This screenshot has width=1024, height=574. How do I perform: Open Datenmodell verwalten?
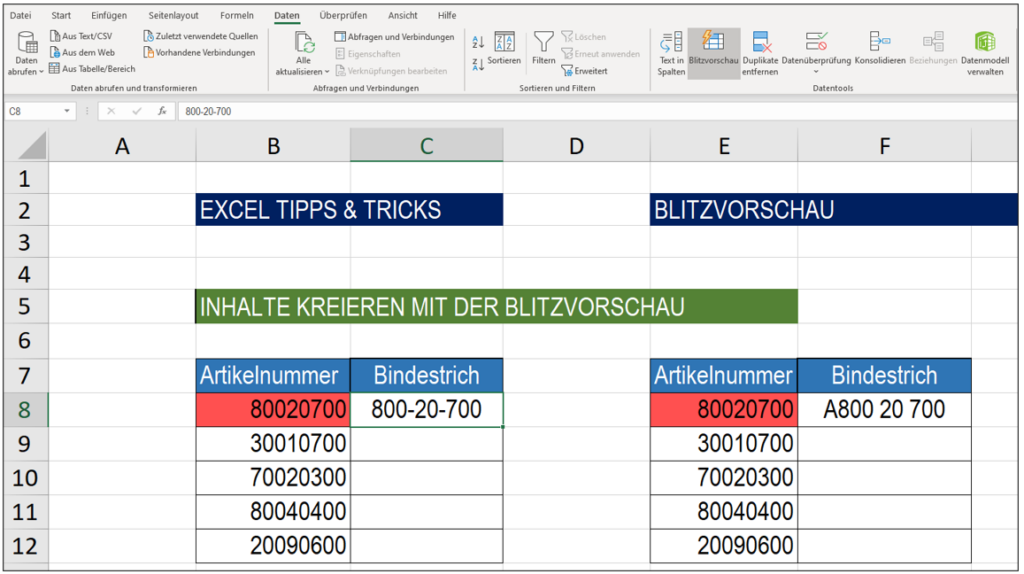(x=985, y=54)
